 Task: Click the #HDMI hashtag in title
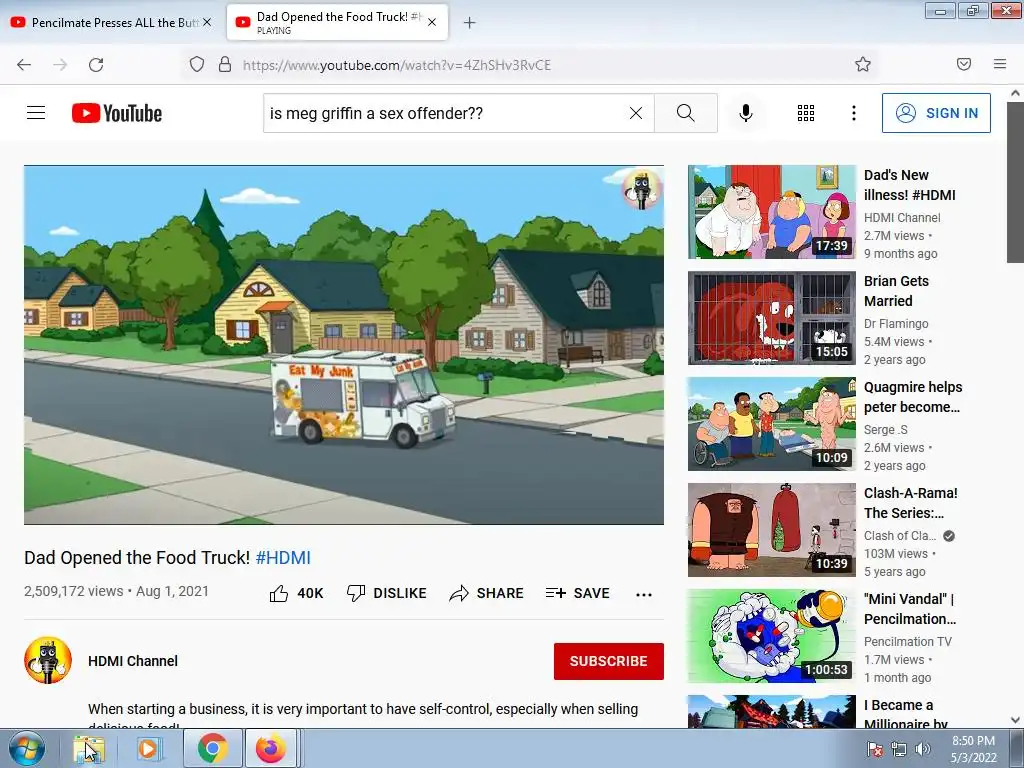click(x=283, y=558)
